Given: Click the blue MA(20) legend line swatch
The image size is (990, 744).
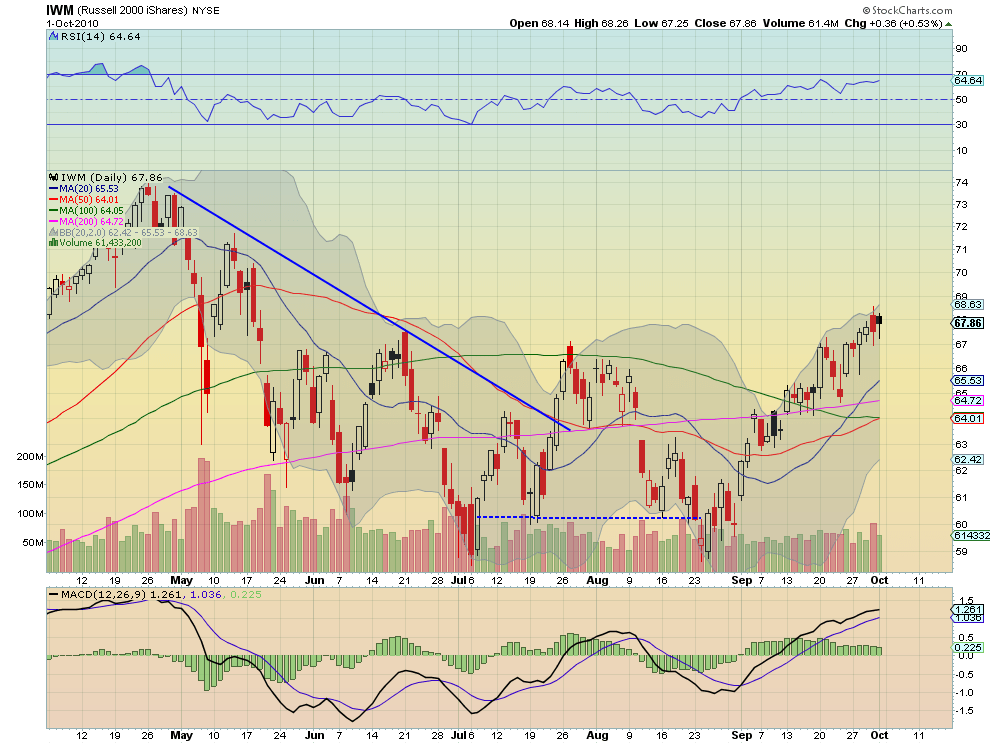Looking at the screenshot, I should click(54, 189).
